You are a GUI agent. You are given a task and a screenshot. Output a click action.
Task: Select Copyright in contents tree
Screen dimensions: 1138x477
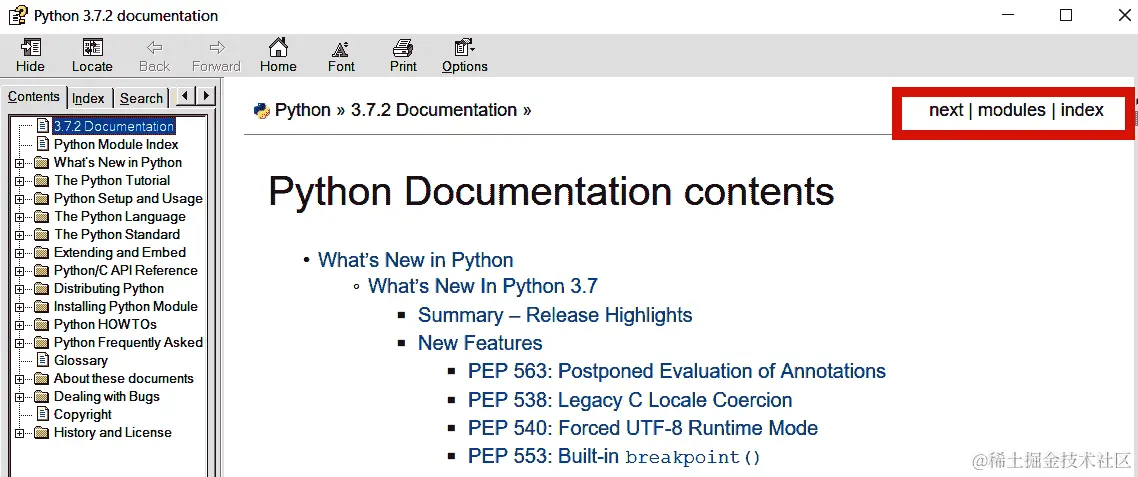(83, 415)
